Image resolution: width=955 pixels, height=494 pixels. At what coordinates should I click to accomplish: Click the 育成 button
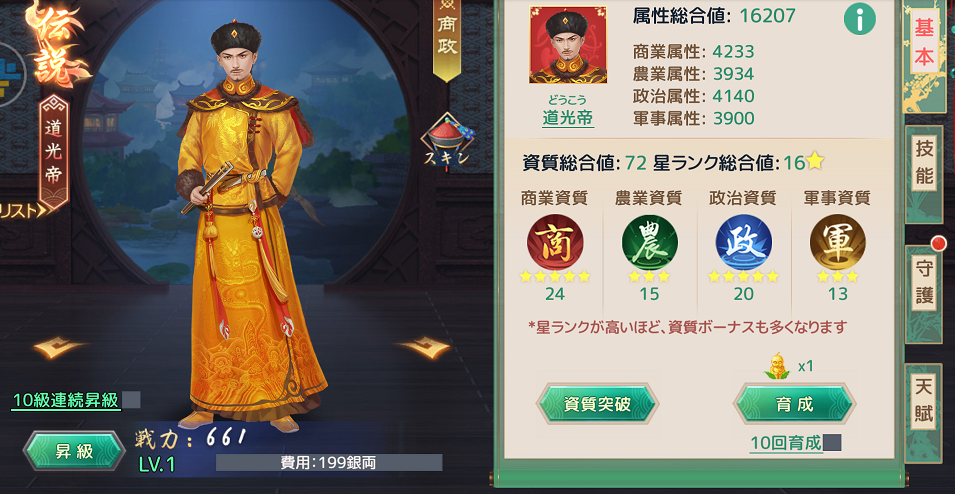click(x=795, y=404)
